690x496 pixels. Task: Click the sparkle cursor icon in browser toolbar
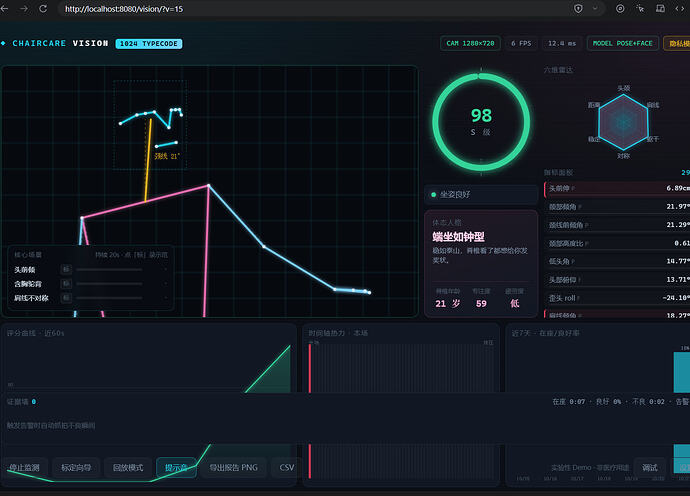[x=640, y=8]
